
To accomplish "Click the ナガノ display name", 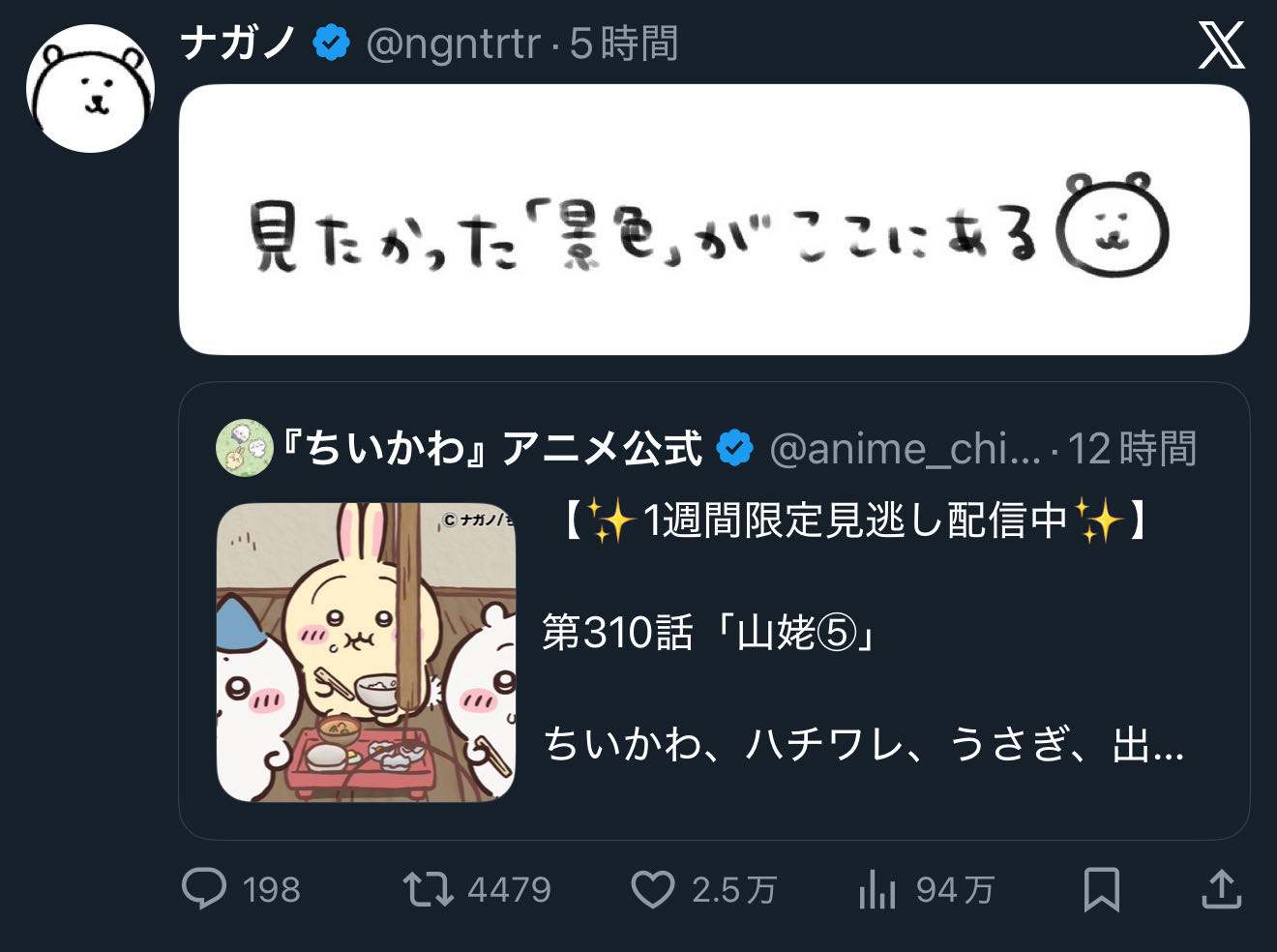I will pos(238,44).
